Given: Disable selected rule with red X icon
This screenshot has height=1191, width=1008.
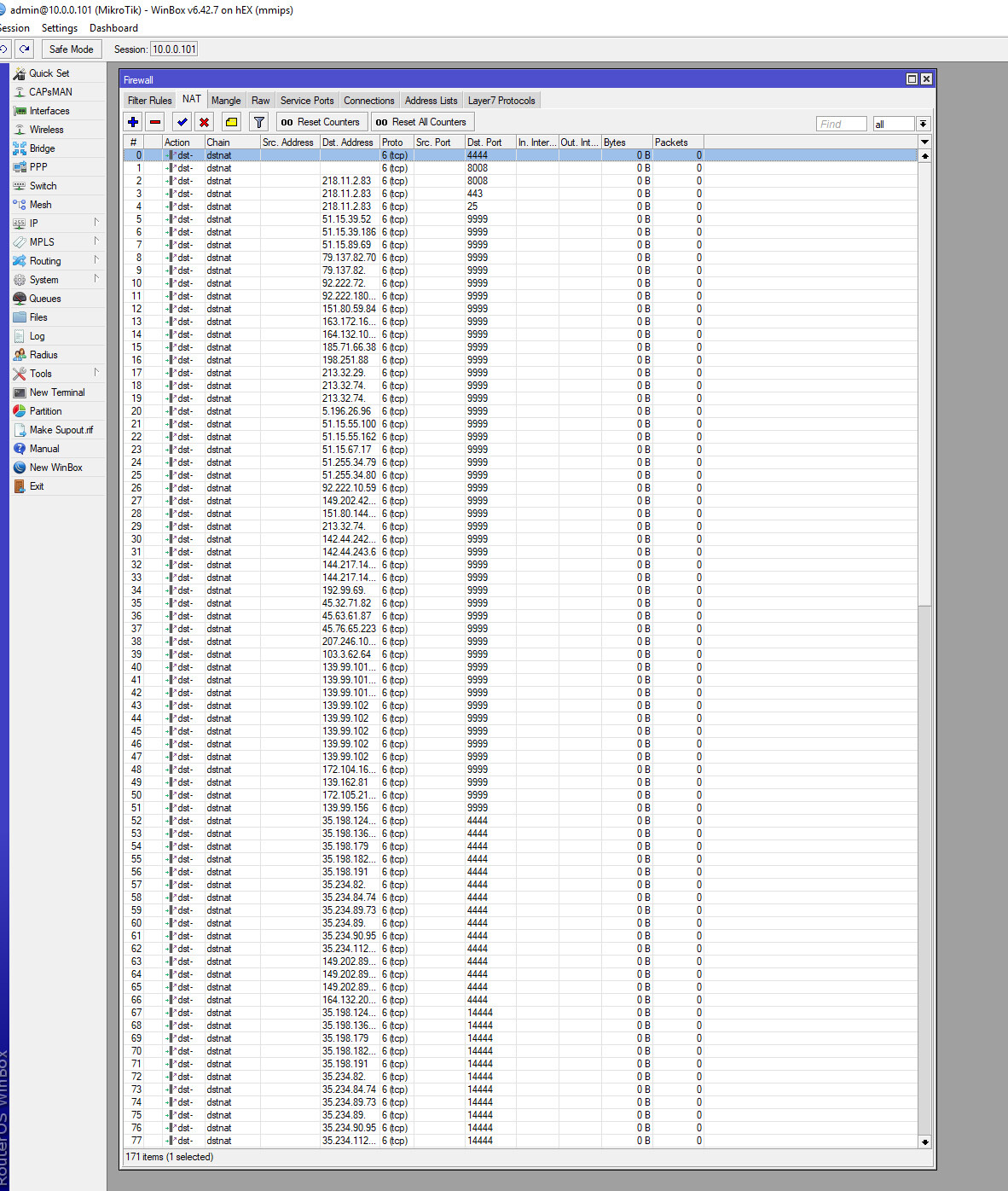Looking at the screenshot, I should (x=204, y=122).
